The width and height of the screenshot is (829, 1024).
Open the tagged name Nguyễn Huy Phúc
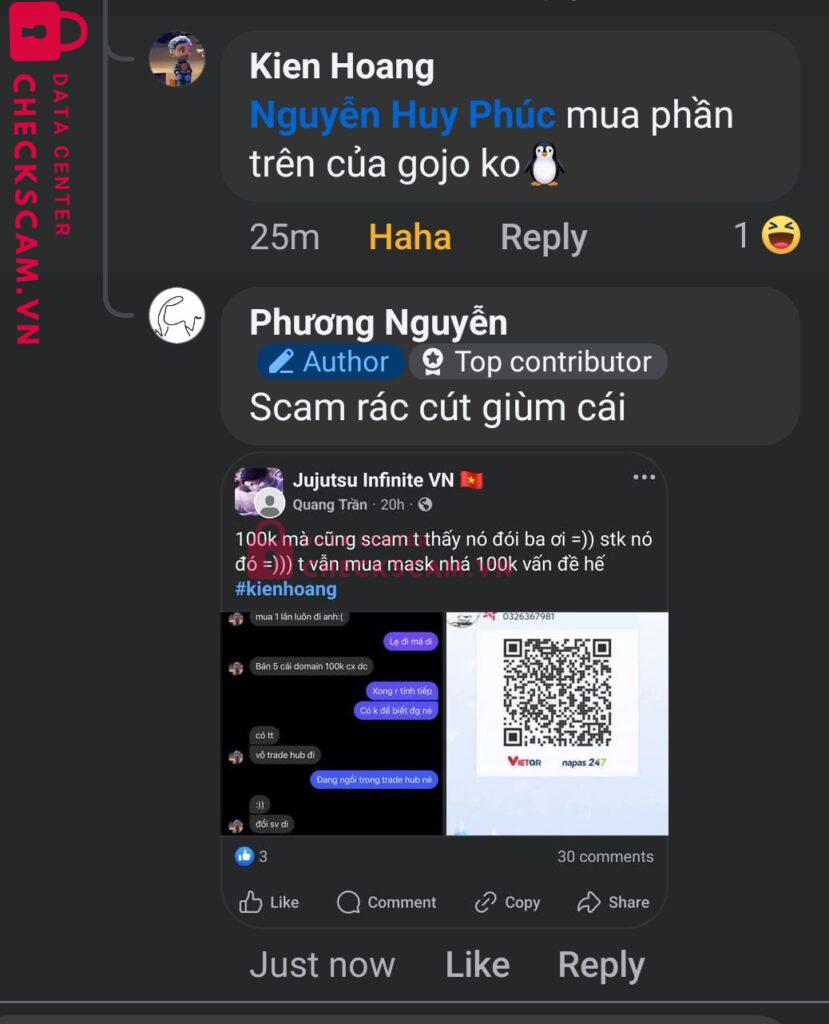[402, 115]
